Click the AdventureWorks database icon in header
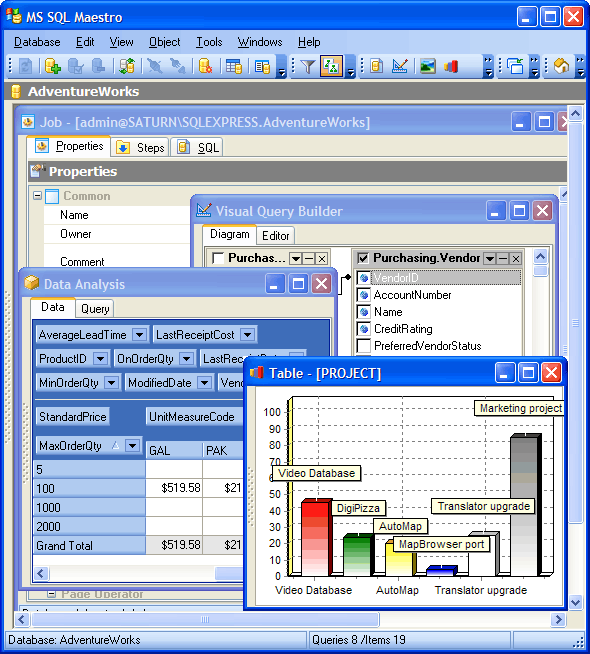This screenshot has height=654, width=590. click(16, 91)
